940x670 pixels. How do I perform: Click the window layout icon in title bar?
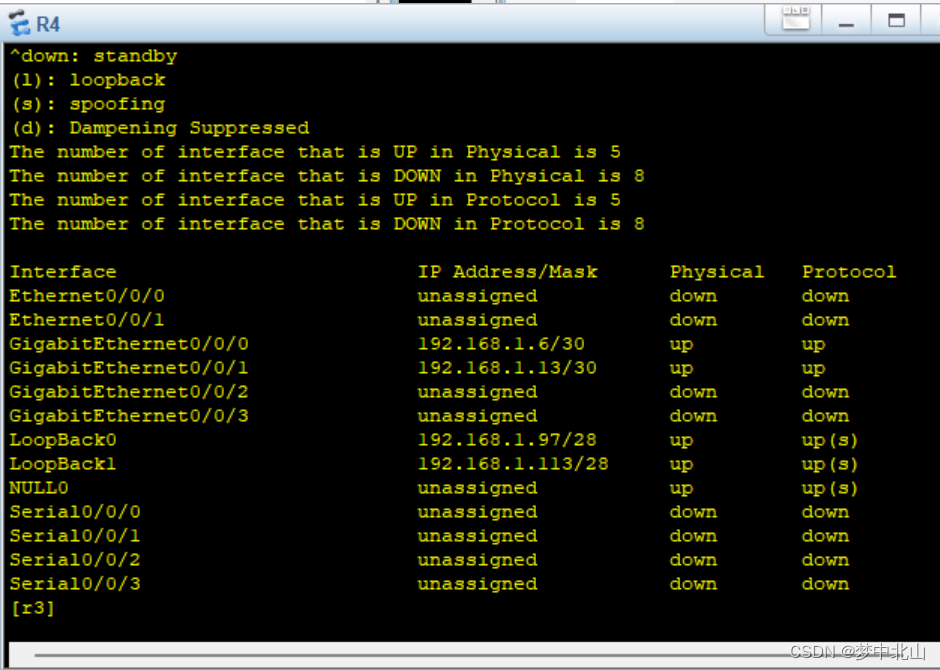pos(796,19)
